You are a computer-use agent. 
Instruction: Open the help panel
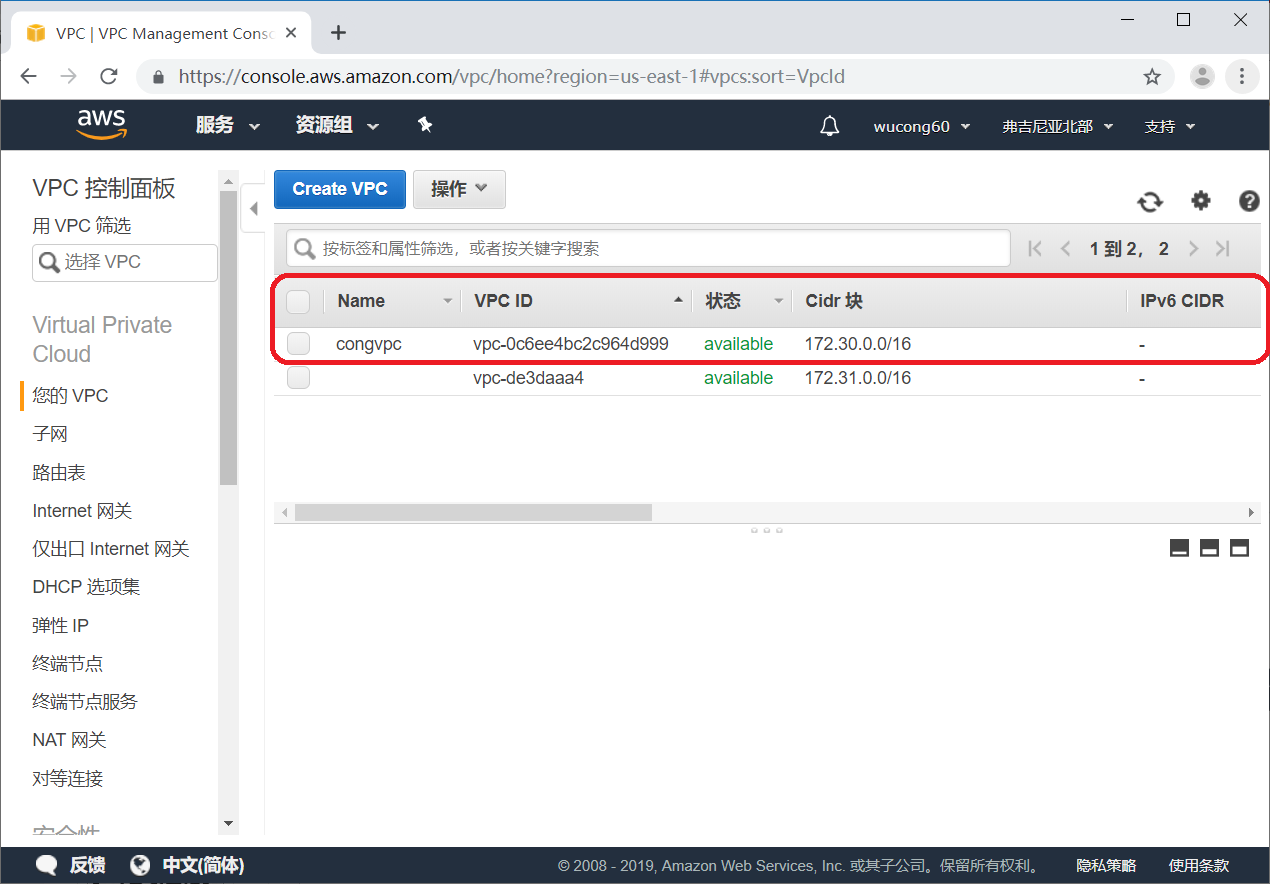1249,200
